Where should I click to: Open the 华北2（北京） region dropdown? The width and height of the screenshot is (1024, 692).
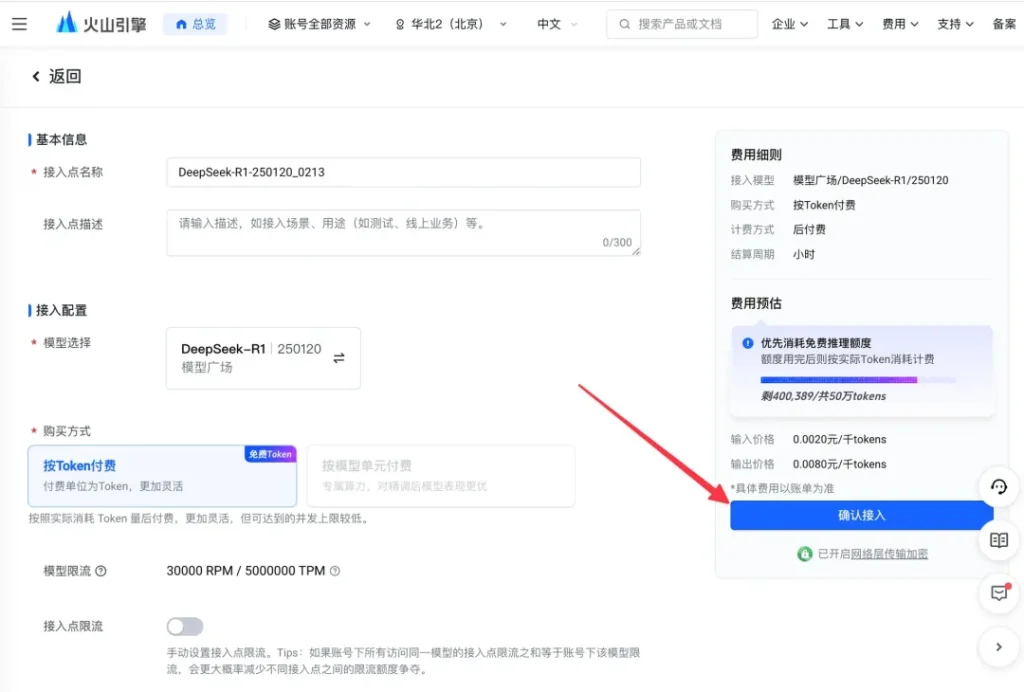[450, 24]
